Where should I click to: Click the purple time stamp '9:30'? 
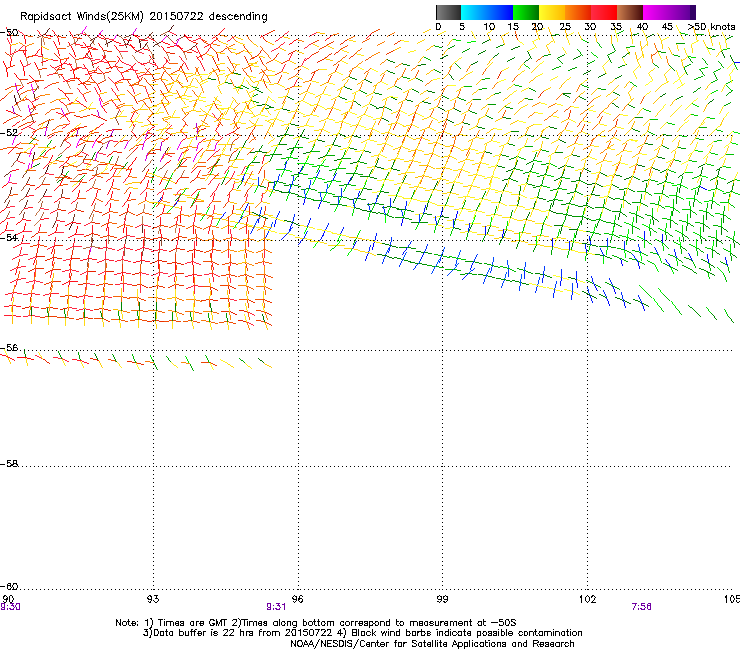pyautogui.click(x=10, y=607)
